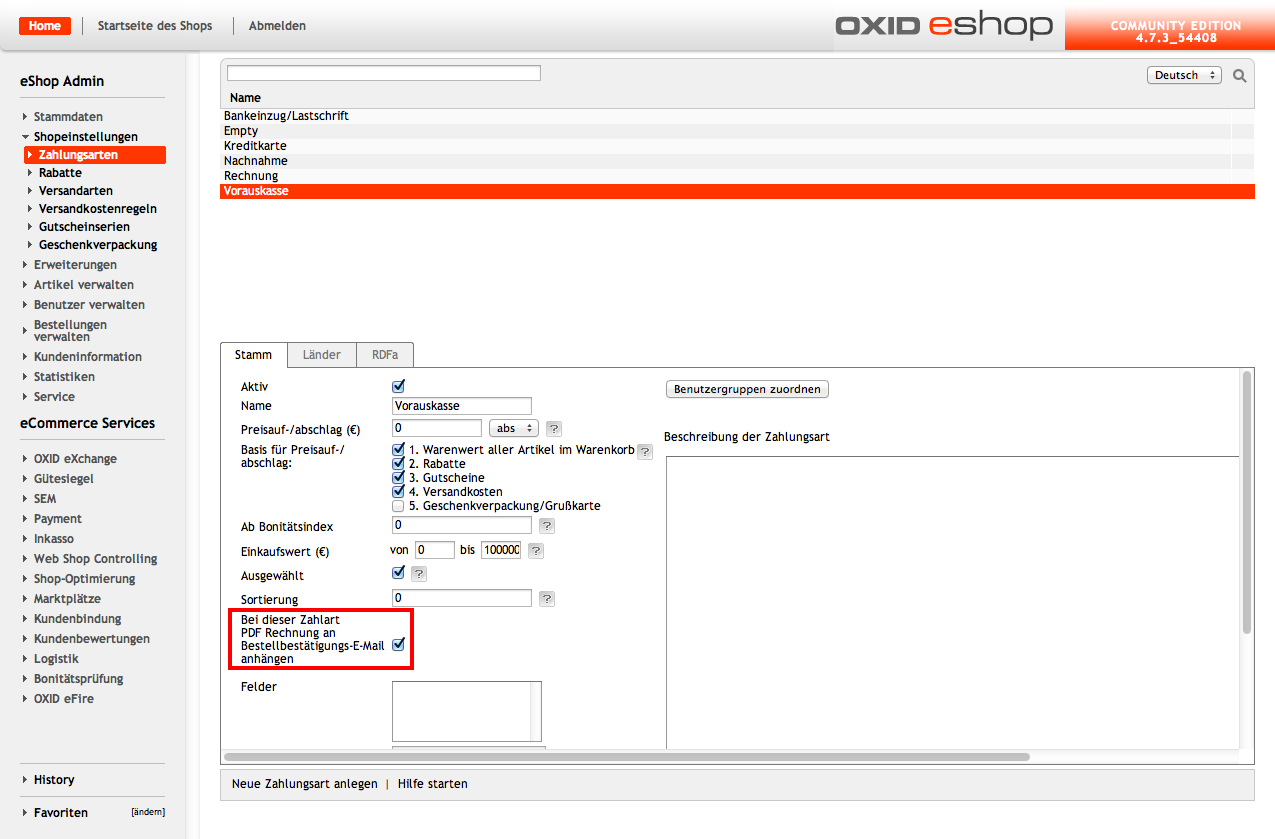The image size is (1275, 839).
Task: Enable Geschenkverpackung/Grußkarte checkbox
Action: click(x=398, y=506)
